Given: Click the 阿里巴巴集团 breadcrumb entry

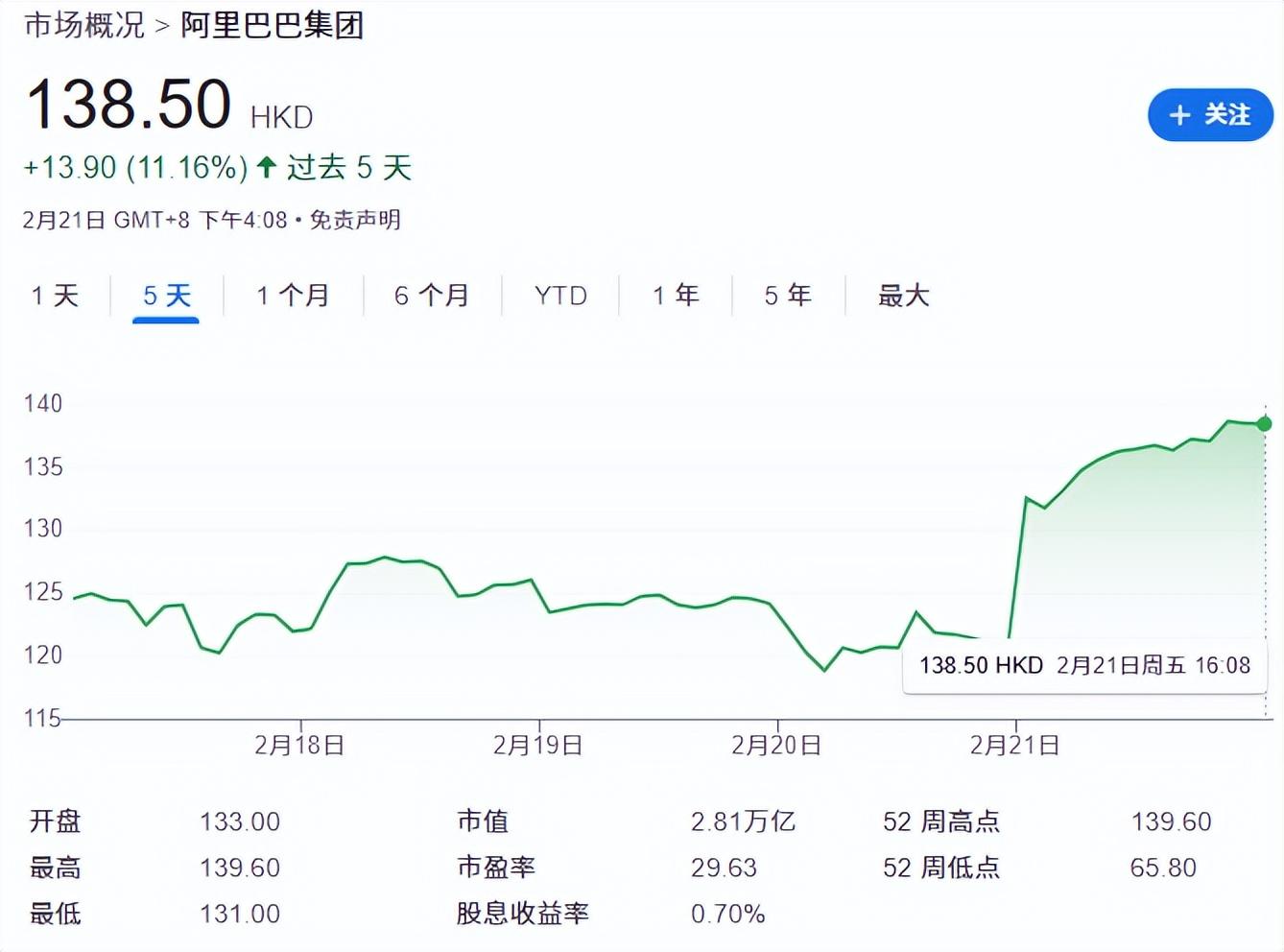Looking at the screenshot, I should coord(272,27).
